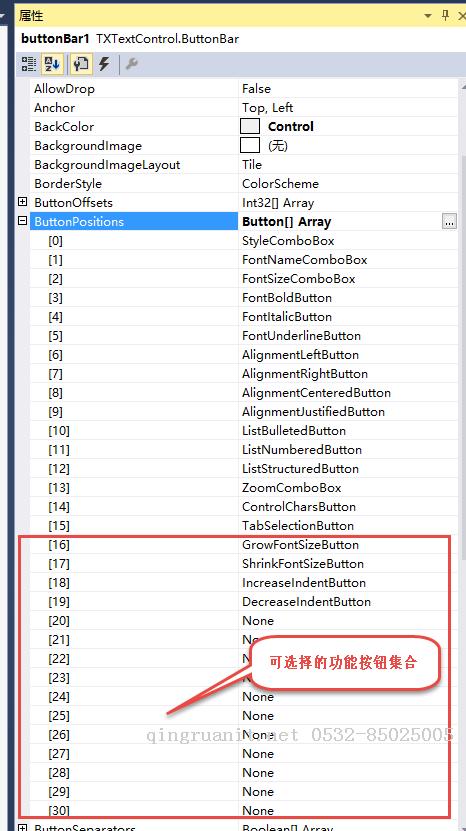This screenshot has width=466, height=831.
Task: Expand the ButtonSeparators property node
Action: pos(22,827)
